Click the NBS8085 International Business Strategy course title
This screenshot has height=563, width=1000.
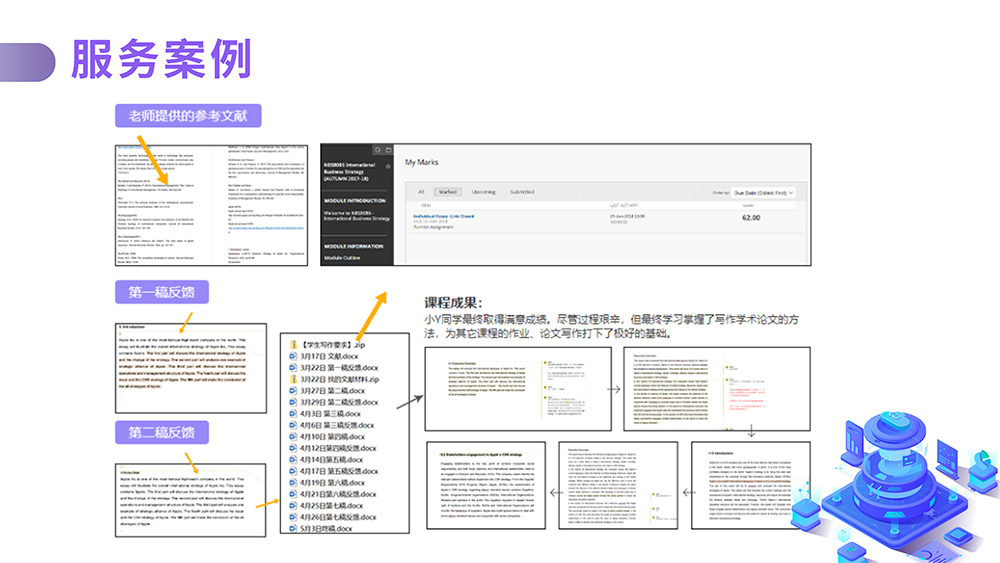349,172
